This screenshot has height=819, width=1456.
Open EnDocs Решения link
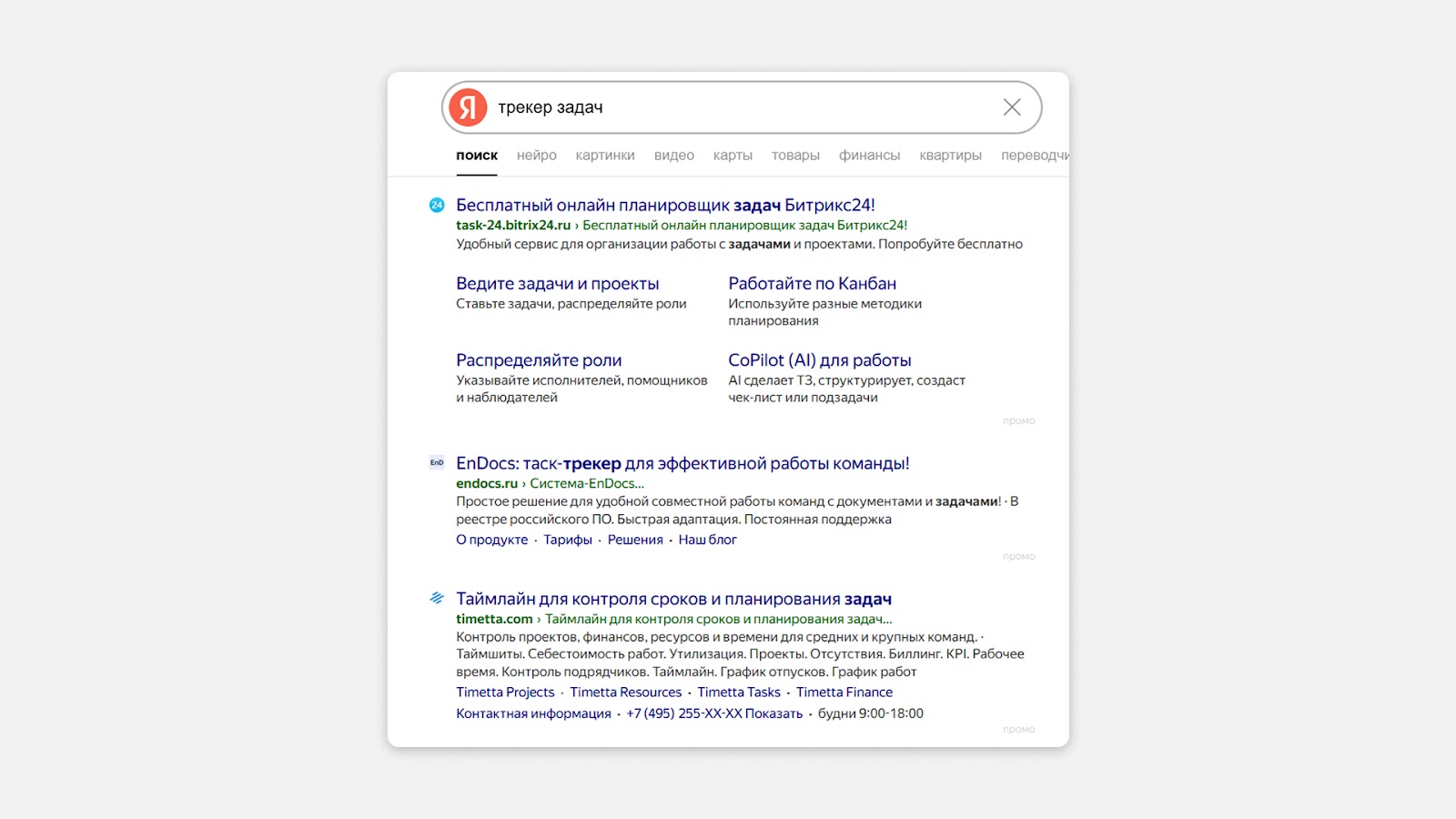coord(635,540)
